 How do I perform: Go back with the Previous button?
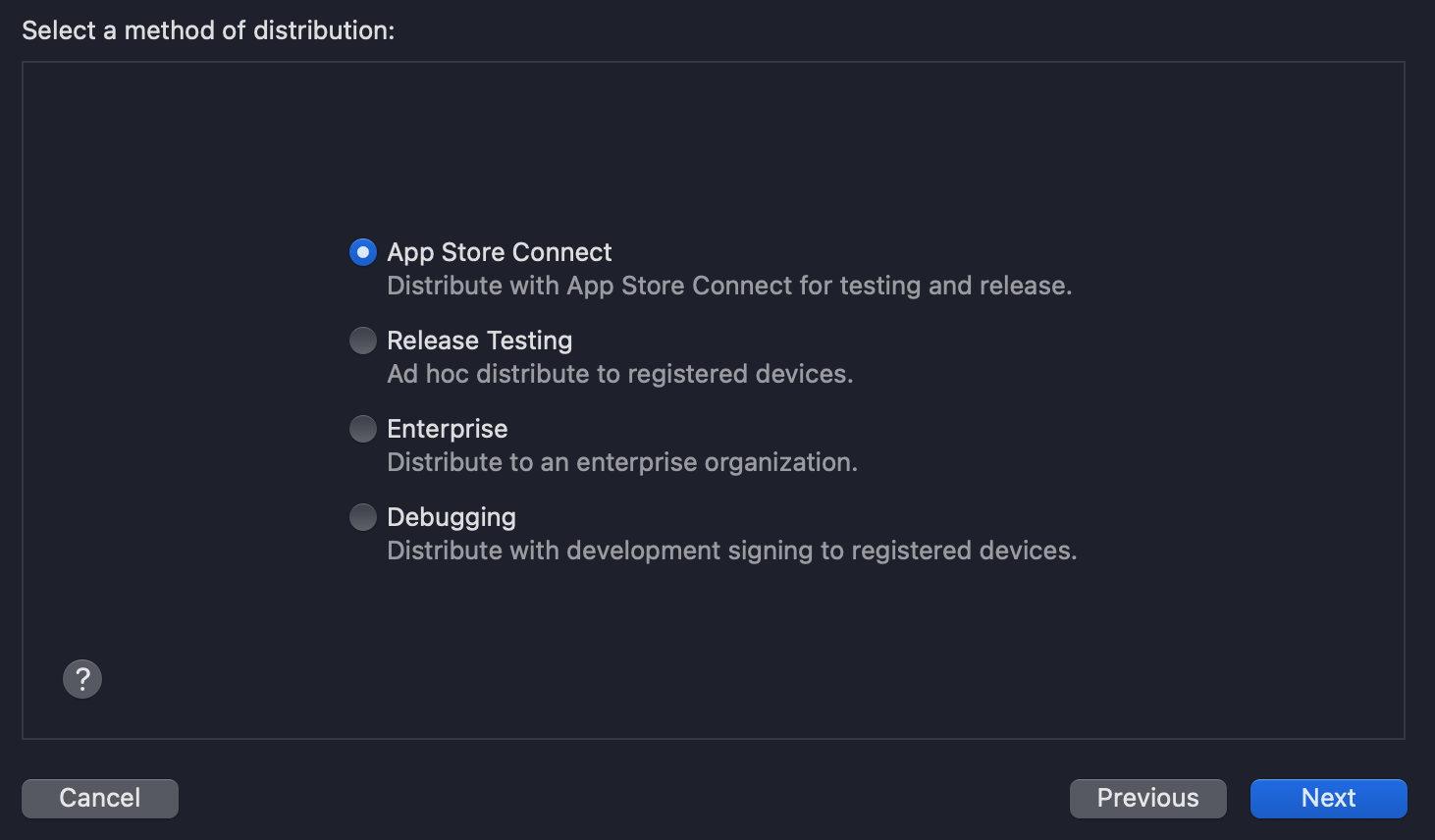[1148, 798]
